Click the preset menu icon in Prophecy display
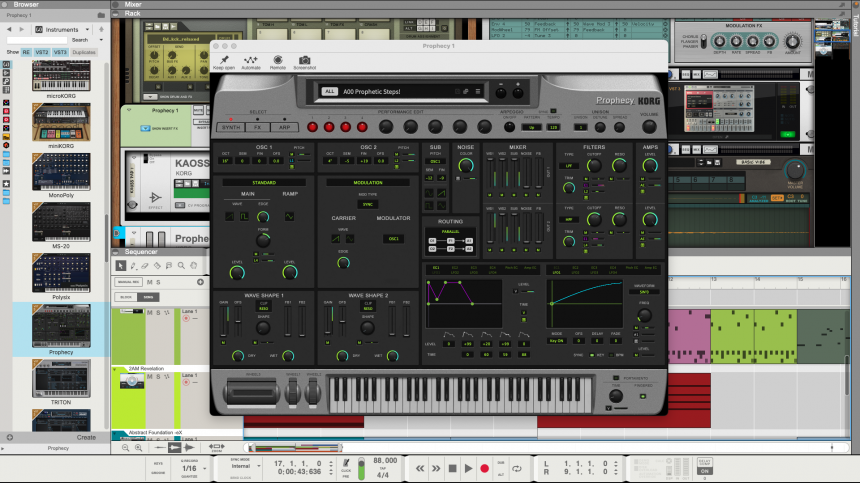The width and height of the screenshot is (860, 483). [x=478, y=92]
